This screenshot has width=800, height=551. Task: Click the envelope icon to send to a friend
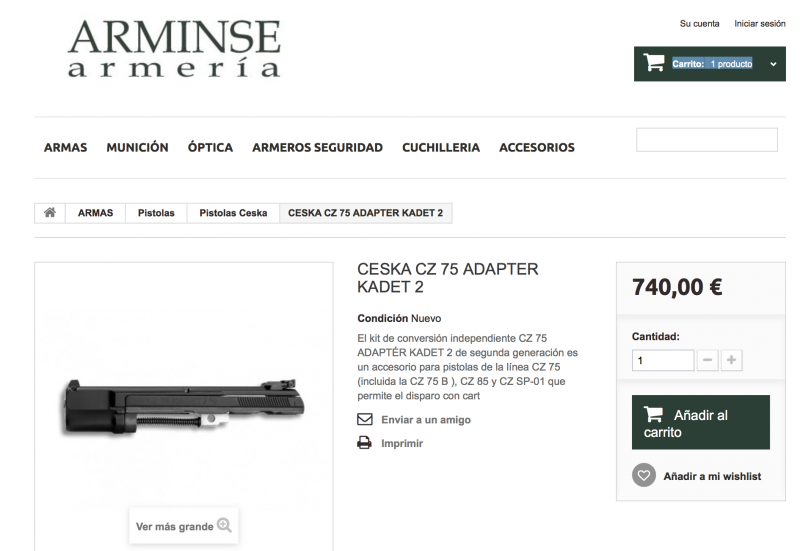click(x=364, y=419)
